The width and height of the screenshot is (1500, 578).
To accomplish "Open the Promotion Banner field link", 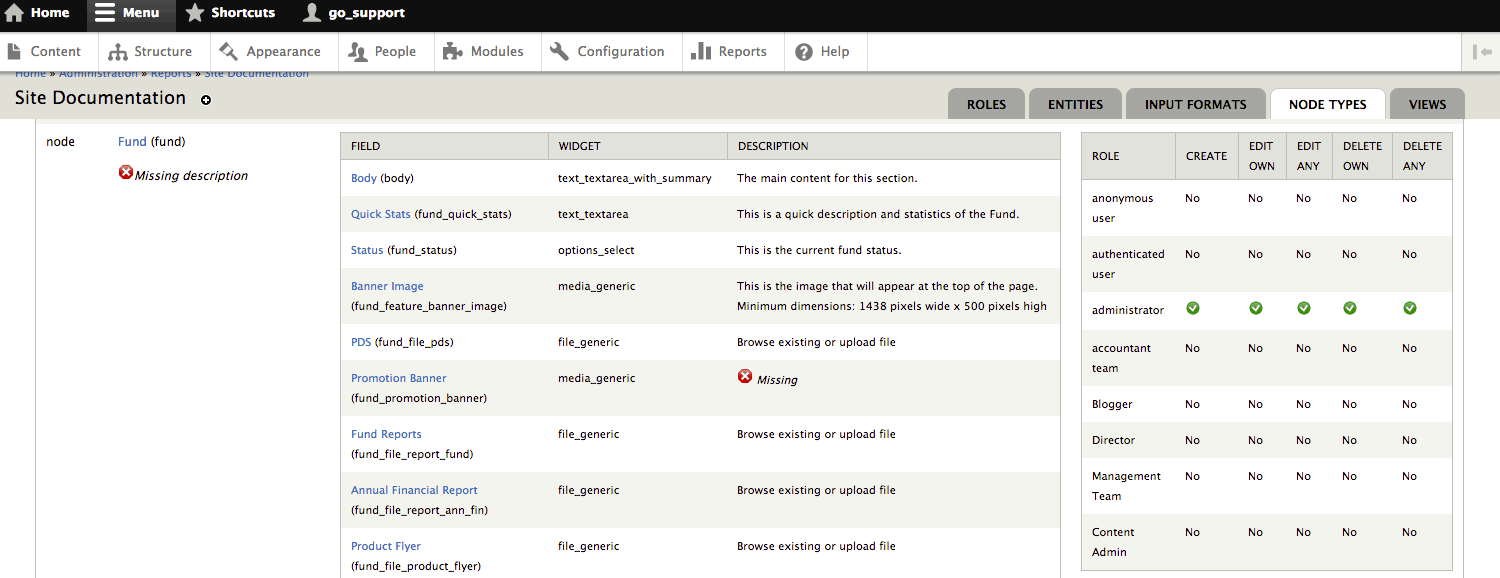I will 399,378.
